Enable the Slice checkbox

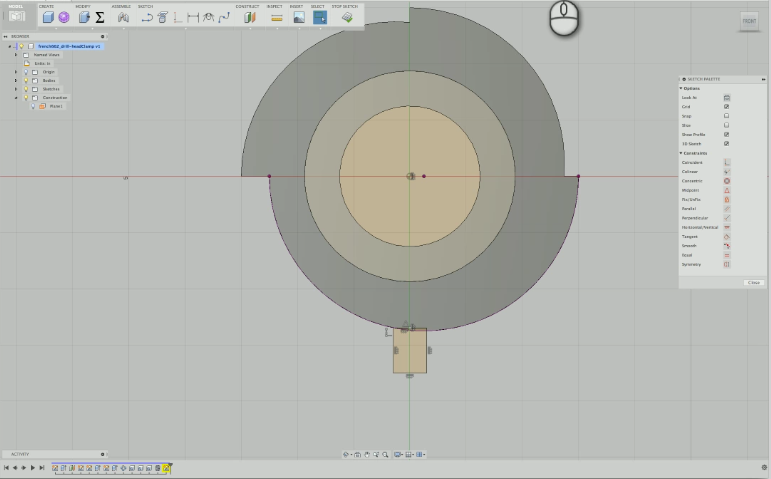pyautogui.click(x=726, y=125)
